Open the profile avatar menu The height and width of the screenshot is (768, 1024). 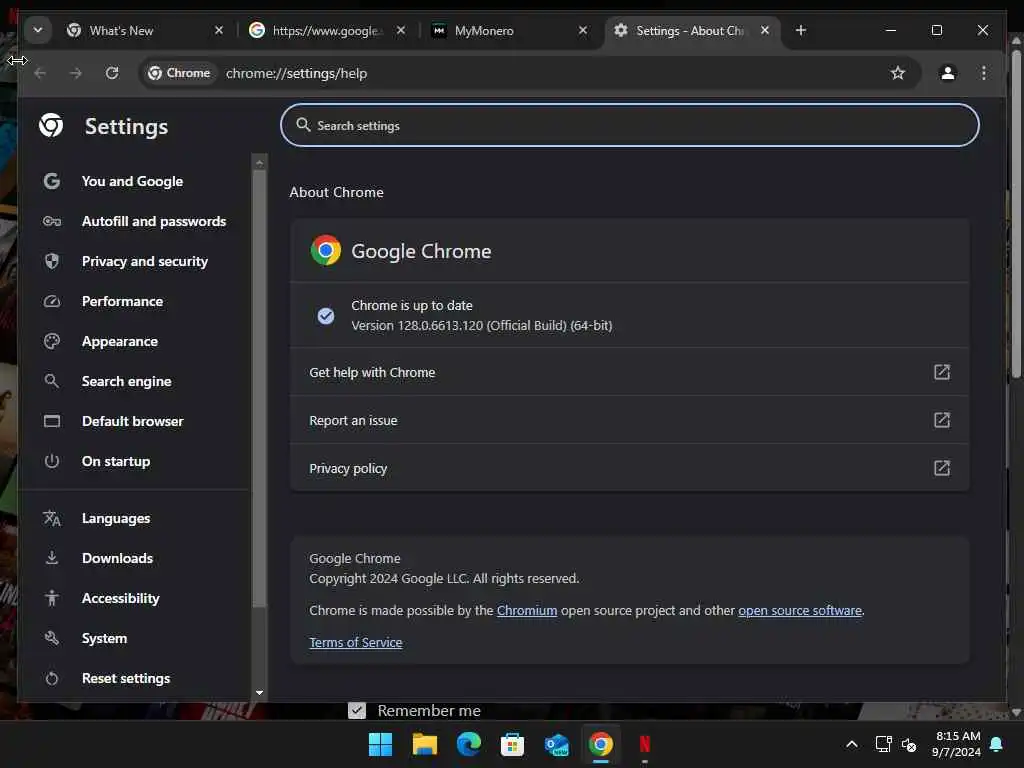tap(948, 73)
